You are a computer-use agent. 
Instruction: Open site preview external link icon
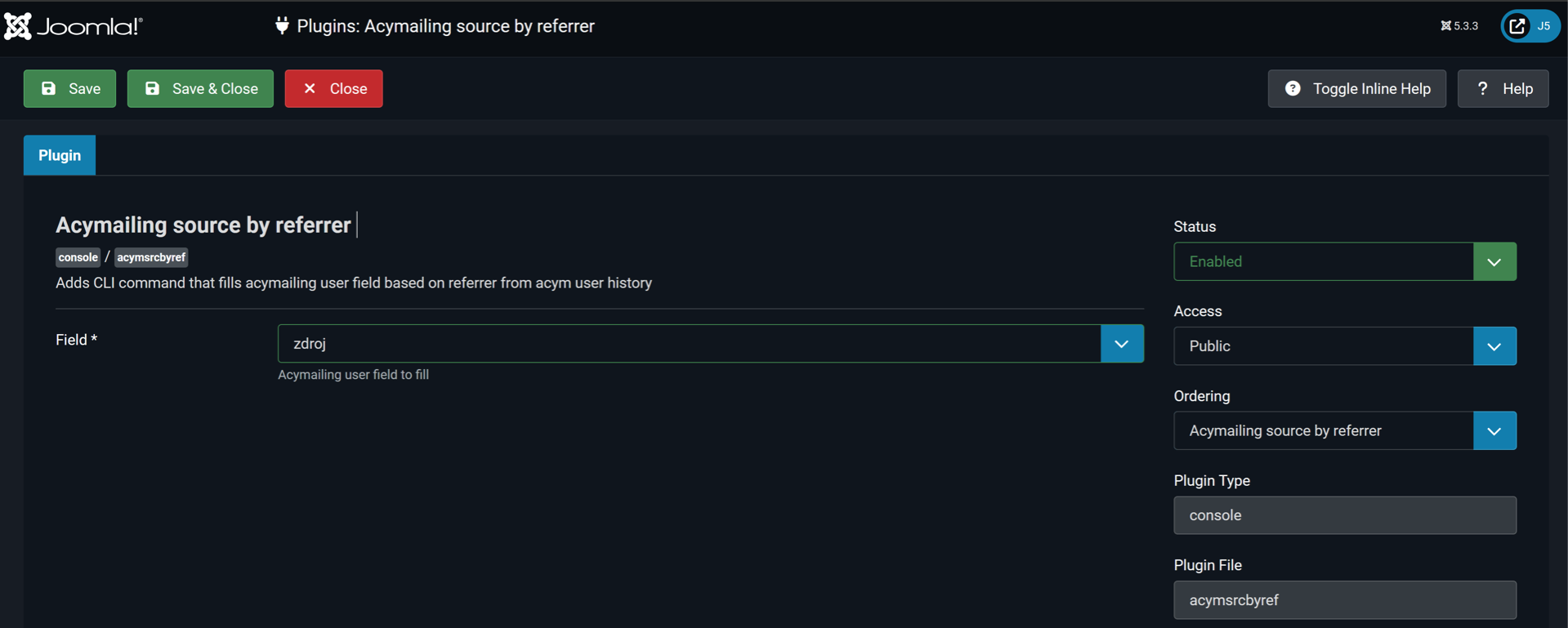(1517, 26)
